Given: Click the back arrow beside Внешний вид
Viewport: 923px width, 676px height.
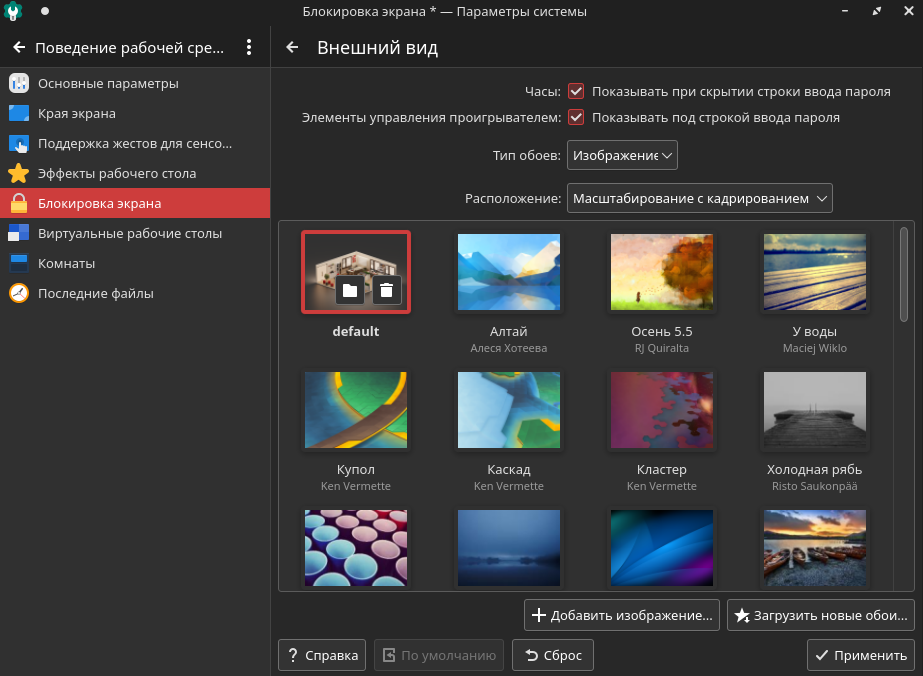Looking at the screenshot, I should [292, 48].
